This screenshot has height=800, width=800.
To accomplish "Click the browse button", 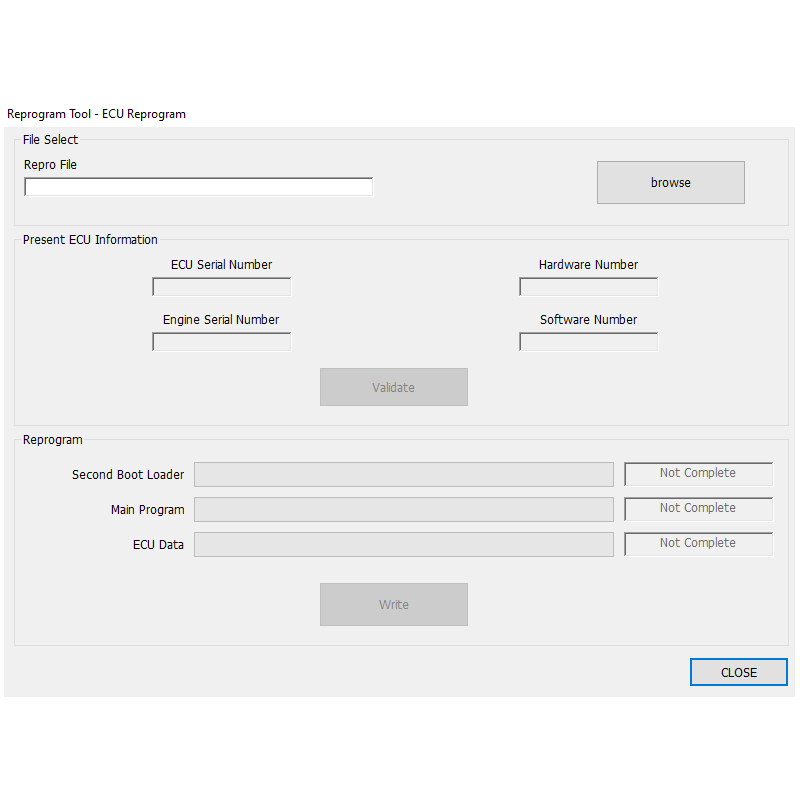I will point(670,182).
